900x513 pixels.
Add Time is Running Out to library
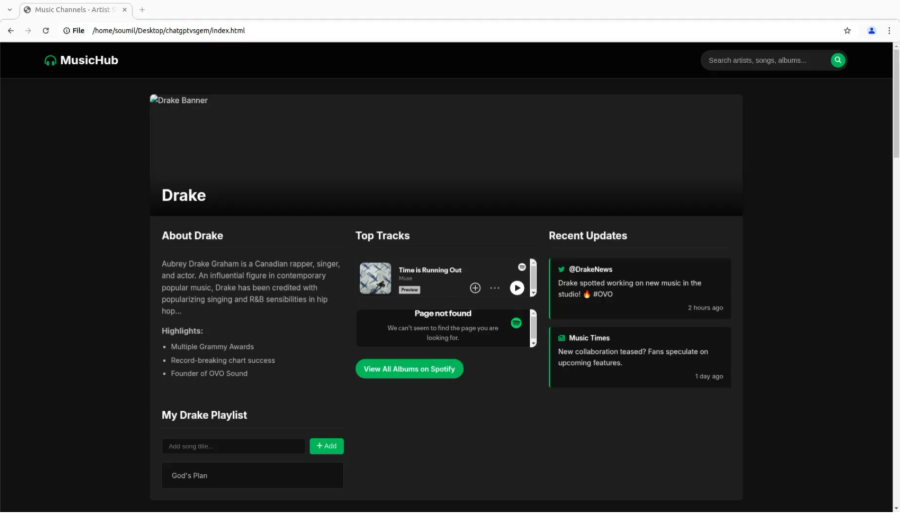(475, 288)
